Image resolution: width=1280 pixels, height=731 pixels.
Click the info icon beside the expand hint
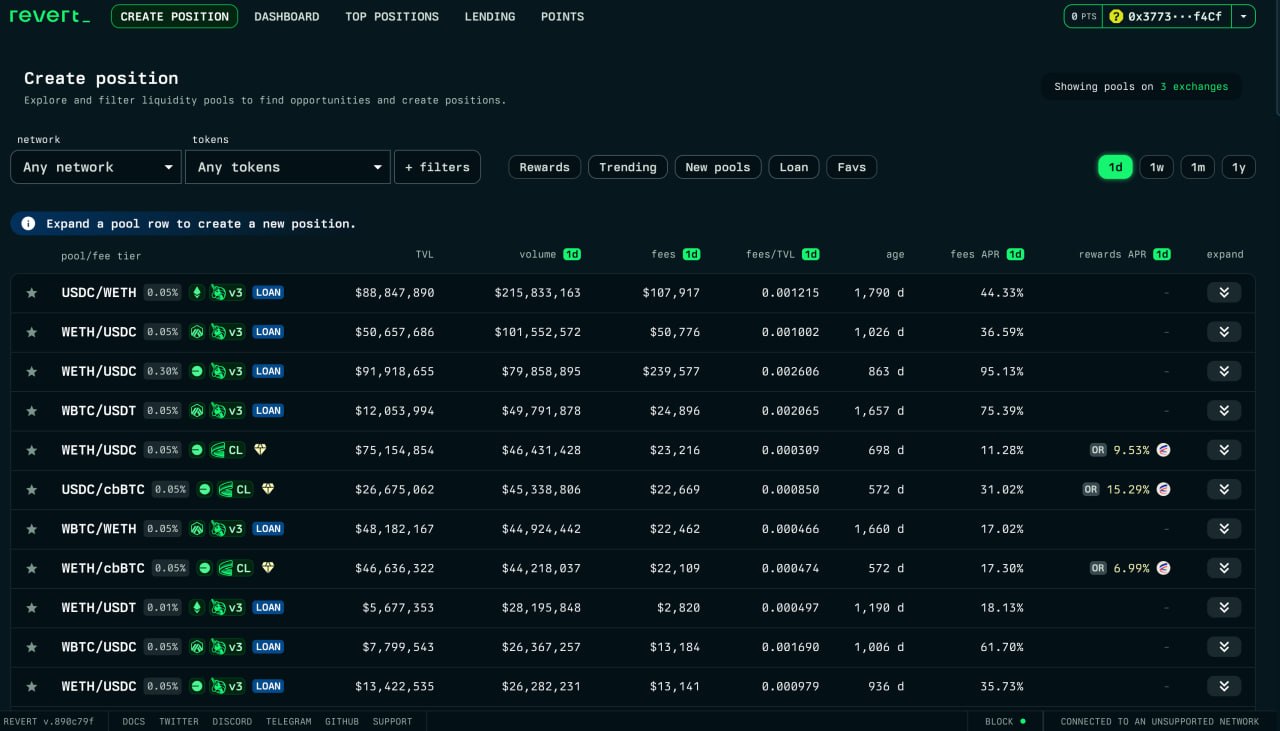(28, 223)
